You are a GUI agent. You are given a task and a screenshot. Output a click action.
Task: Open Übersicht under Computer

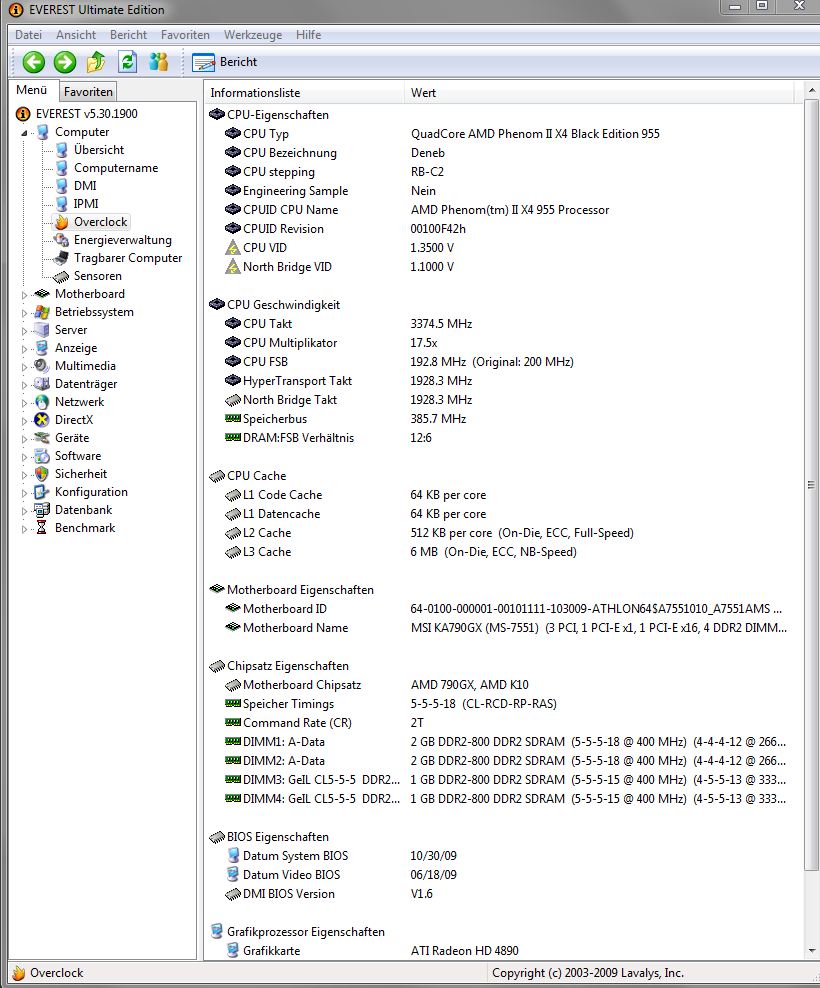tap(99, 150)
